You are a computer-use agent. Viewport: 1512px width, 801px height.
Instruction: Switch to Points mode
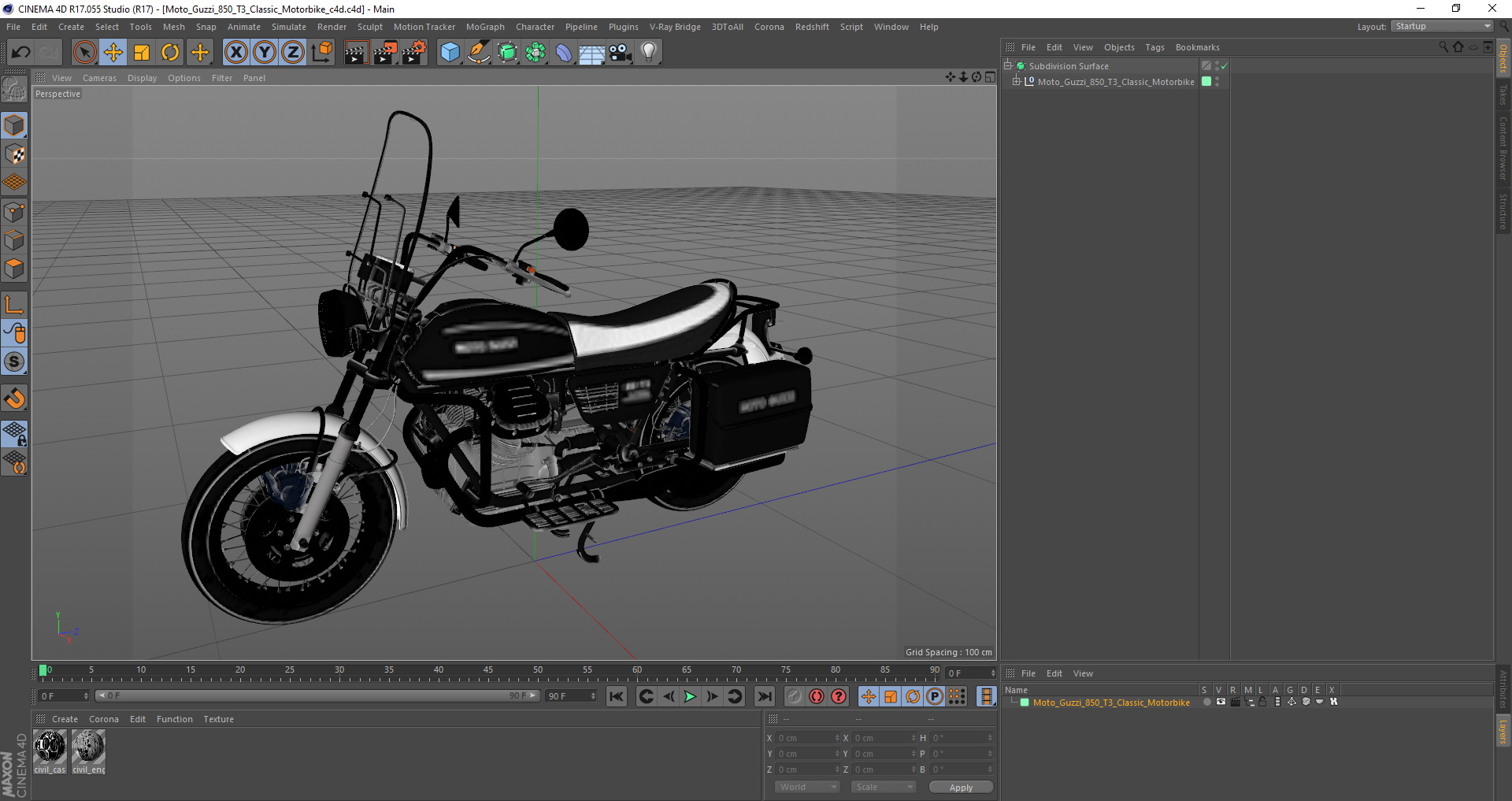point(14,212)
